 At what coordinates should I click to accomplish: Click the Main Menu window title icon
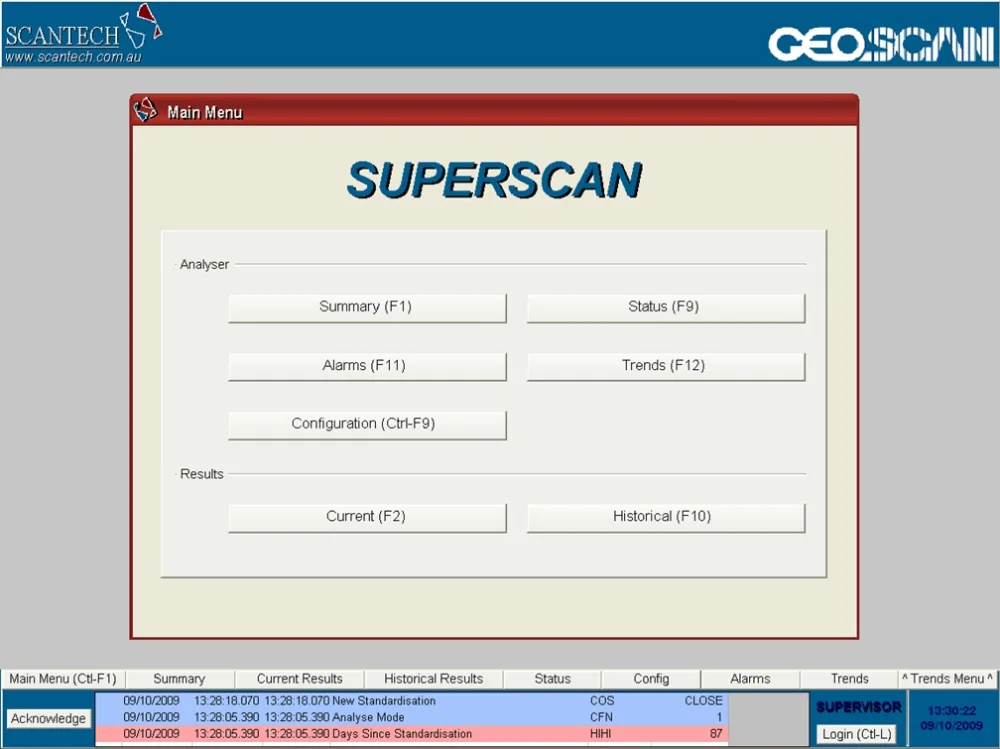tap(145, 110)
